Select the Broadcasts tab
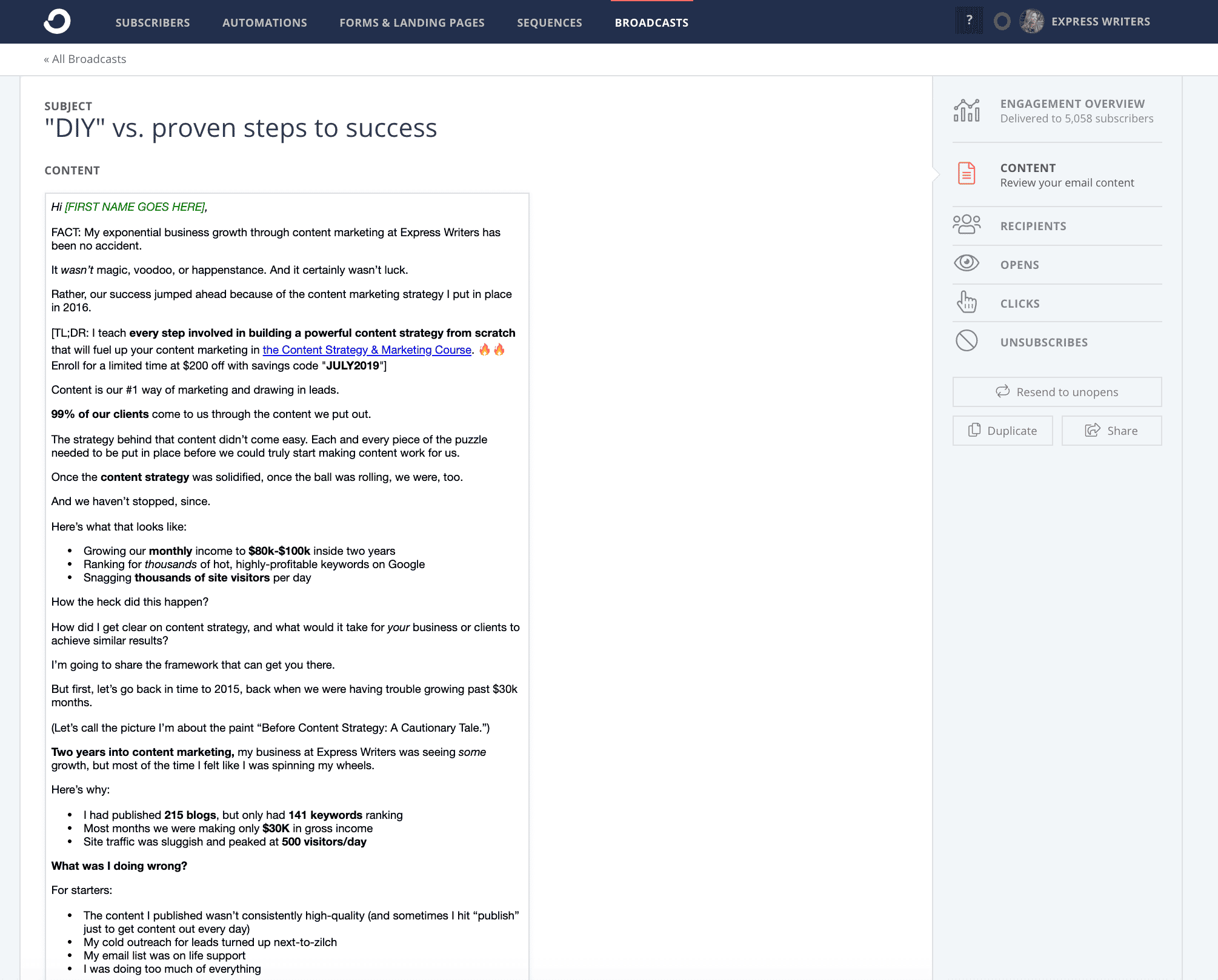The height and width of the screenshot is (980, 1218). 651,22
